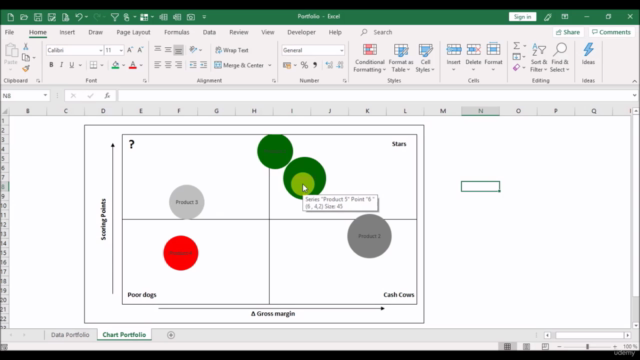
Task: Click the insert function fx icon
Action: [107, 96]
